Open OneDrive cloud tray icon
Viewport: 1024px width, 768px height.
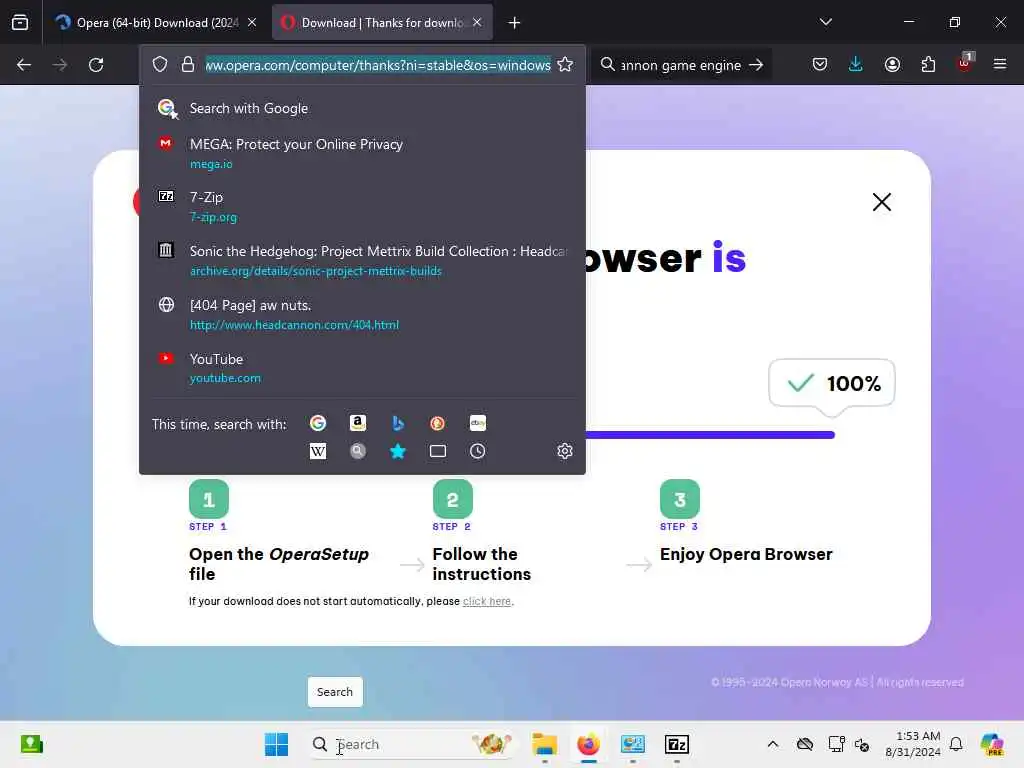[805, 744]
